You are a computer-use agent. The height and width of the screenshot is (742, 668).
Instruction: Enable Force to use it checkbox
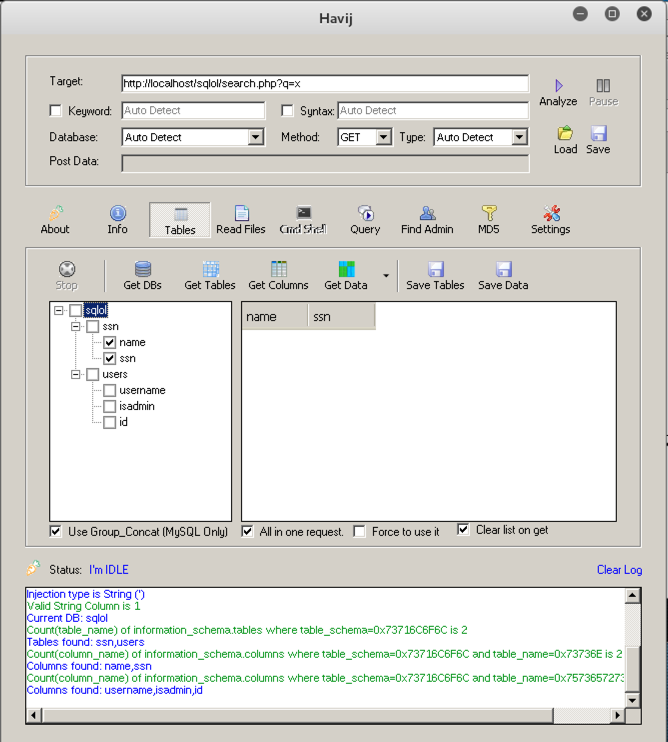coord(360,531)
